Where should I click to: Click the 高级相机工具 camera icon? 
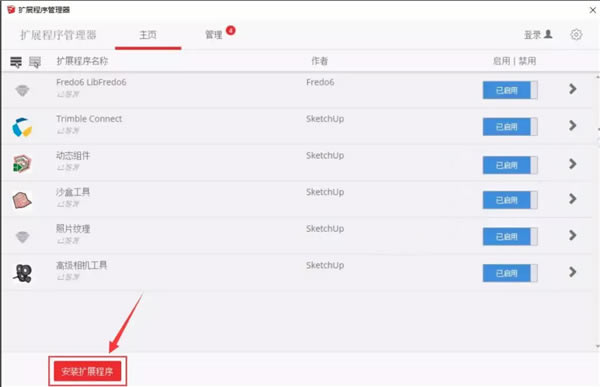(x=23, y=273)
